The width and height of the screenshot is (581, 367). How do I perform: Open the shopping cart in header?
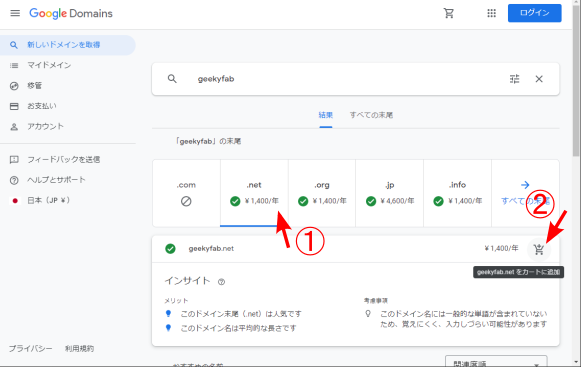pyautogui.click(x=449, y=13)
